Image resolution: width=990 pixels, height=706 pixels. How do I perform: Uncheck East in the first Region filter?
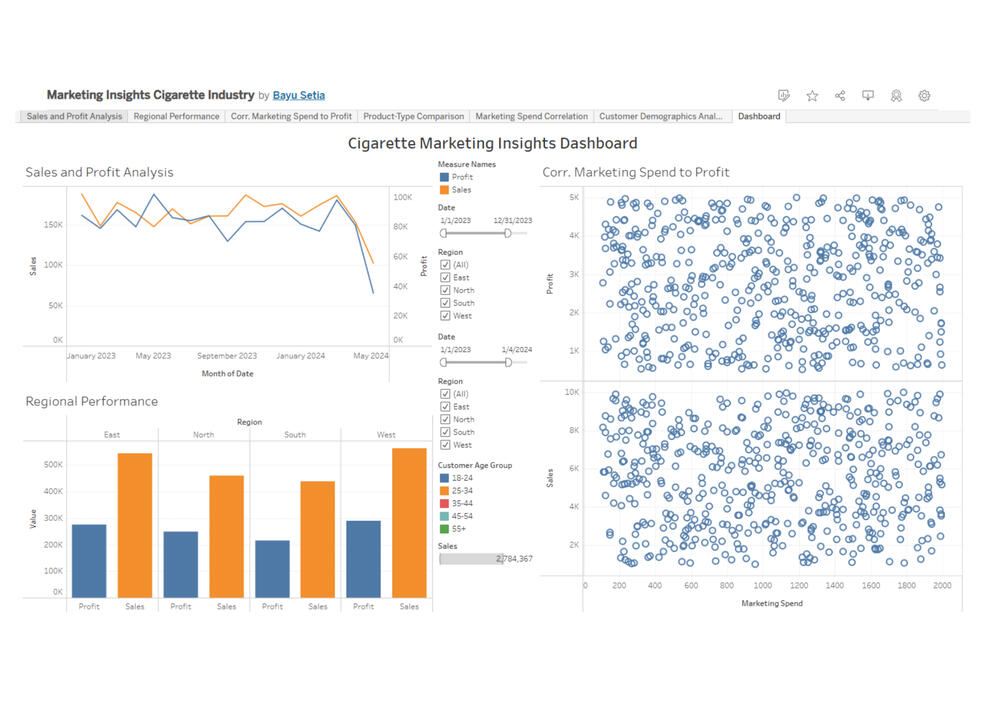tap(445, 278)
